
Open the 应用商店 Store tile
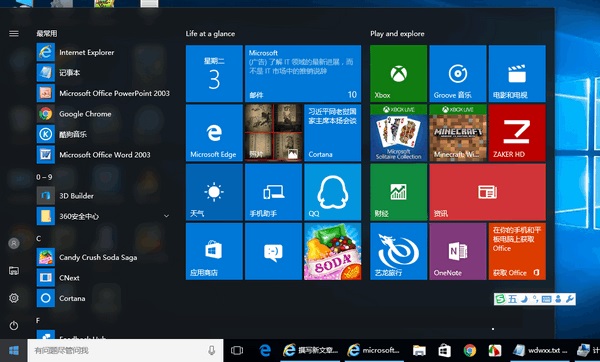(214, 251)
